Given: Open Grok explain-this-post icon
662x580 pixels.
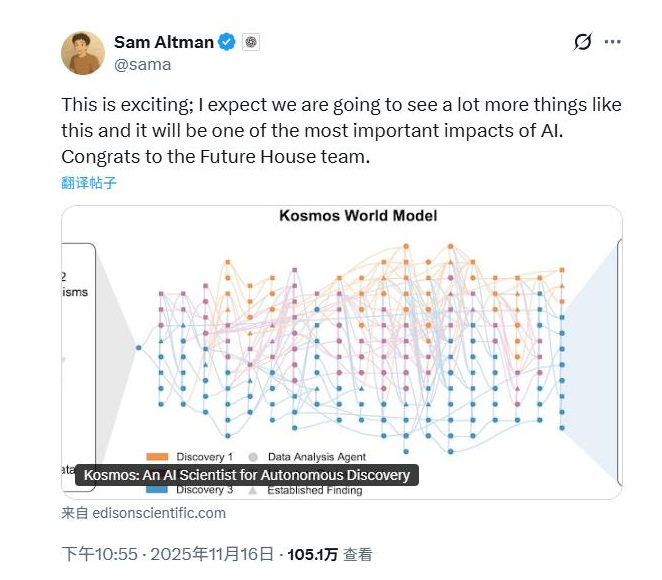Looking at the screenshot, I should coord(582,42).
